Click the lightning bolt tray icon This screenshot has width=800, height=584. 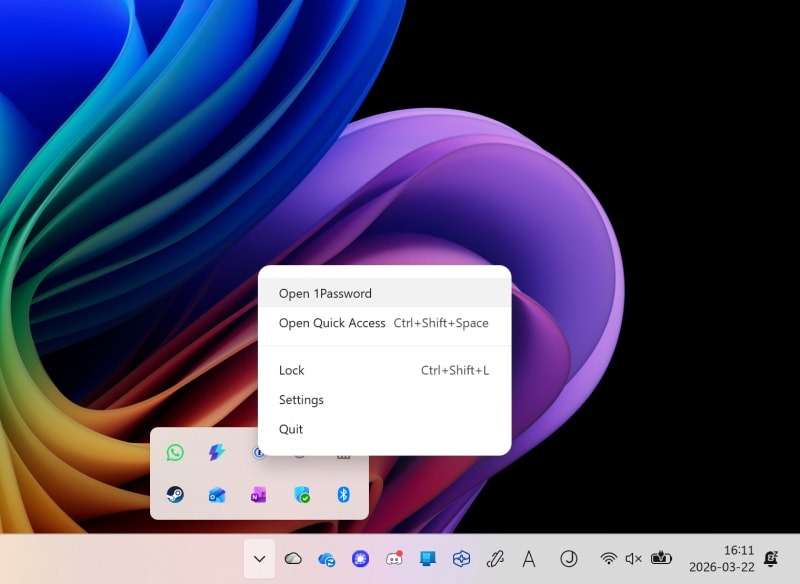tap(217, 453)
